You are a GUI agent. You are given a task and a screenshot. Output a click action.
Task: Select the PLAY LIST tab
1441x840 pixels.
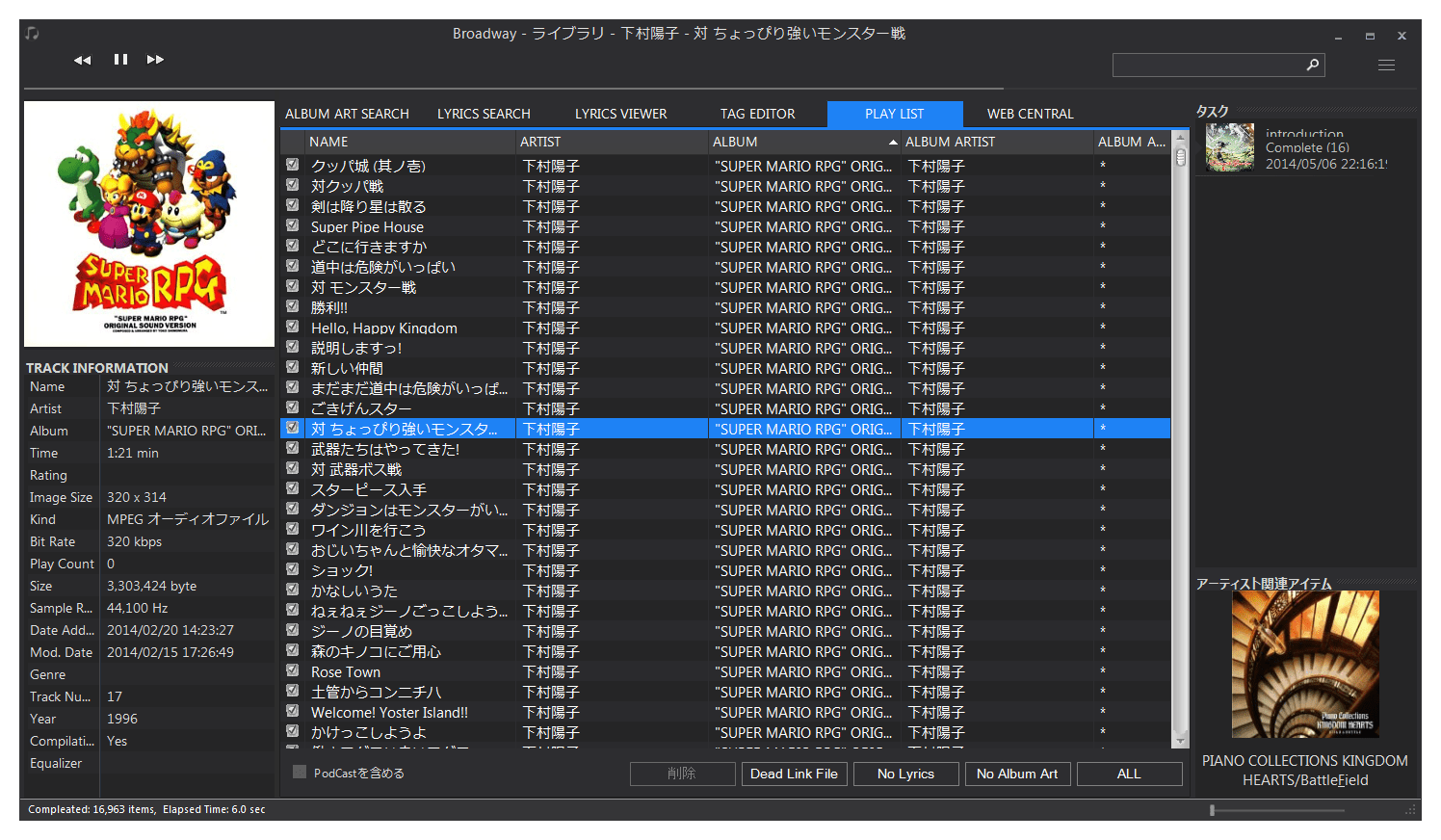(x=895, y=114)
